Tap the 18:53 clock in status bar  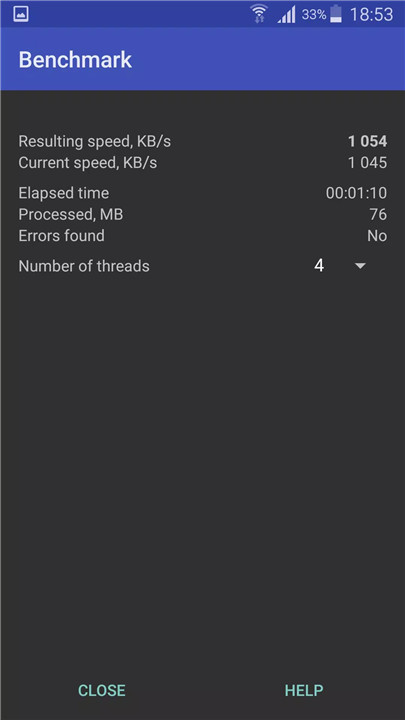tap(371, 14)
